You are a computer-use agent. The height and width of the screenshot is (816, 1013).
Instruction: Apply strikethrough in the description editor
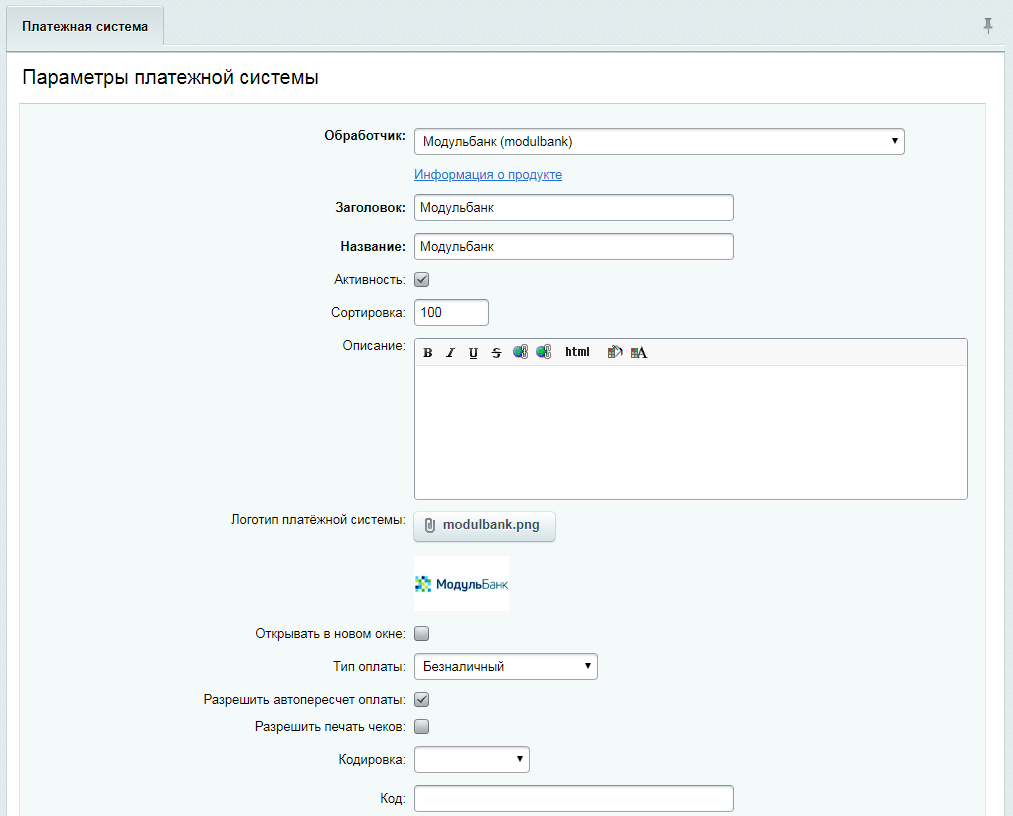pyautogui.click(x=496, y=352)
